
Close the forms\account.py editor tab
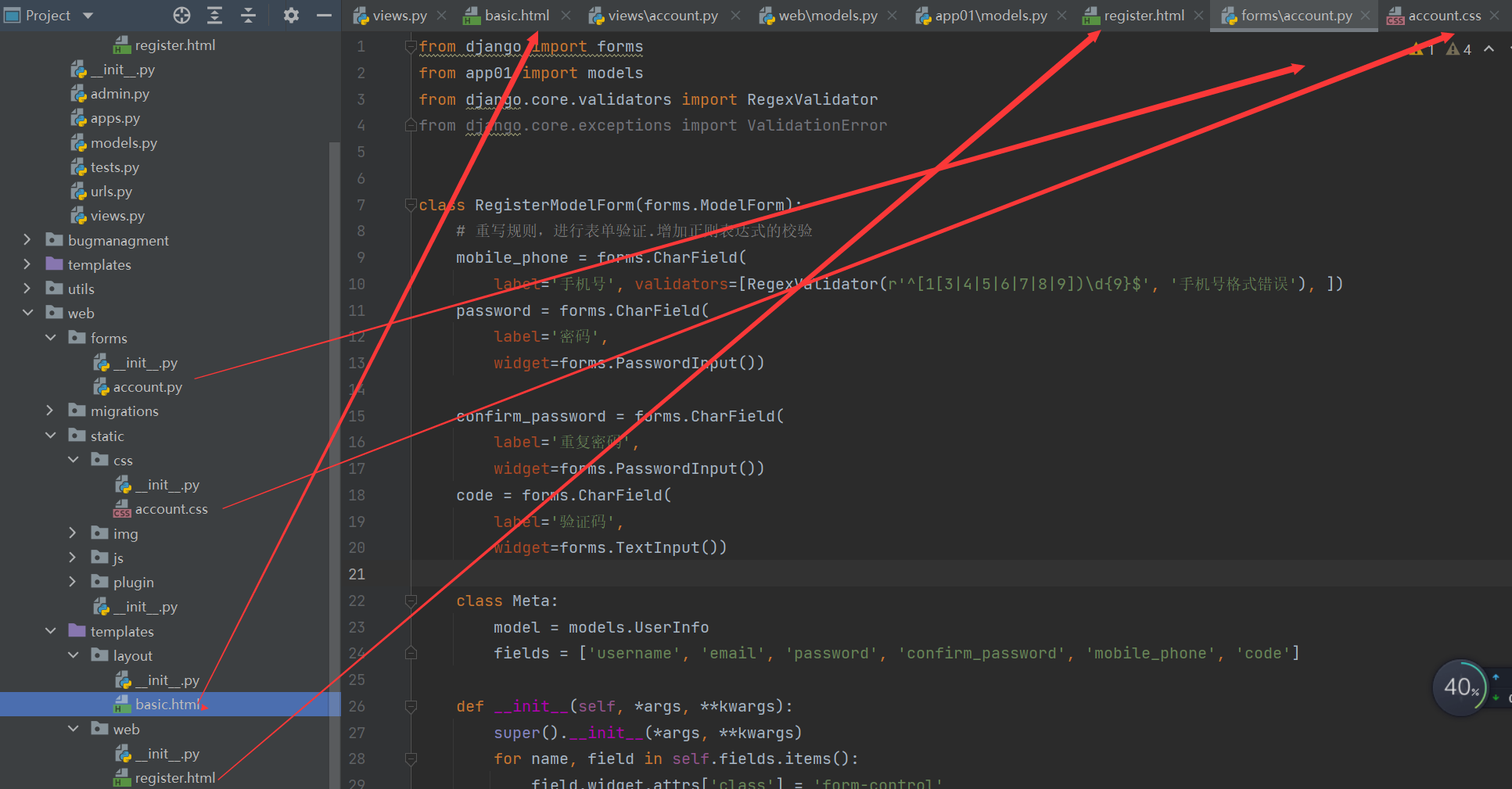(1366, 16)
